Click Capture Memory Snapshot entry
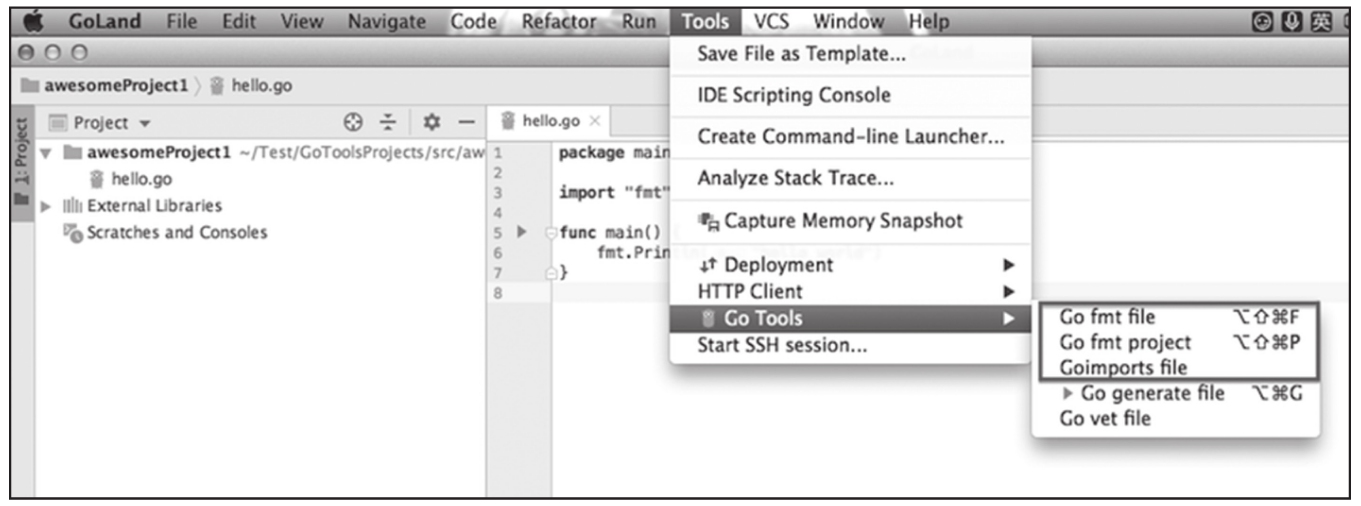This screenshot has width=1361, height=506. pyautogui.click(x=842, y=221)
